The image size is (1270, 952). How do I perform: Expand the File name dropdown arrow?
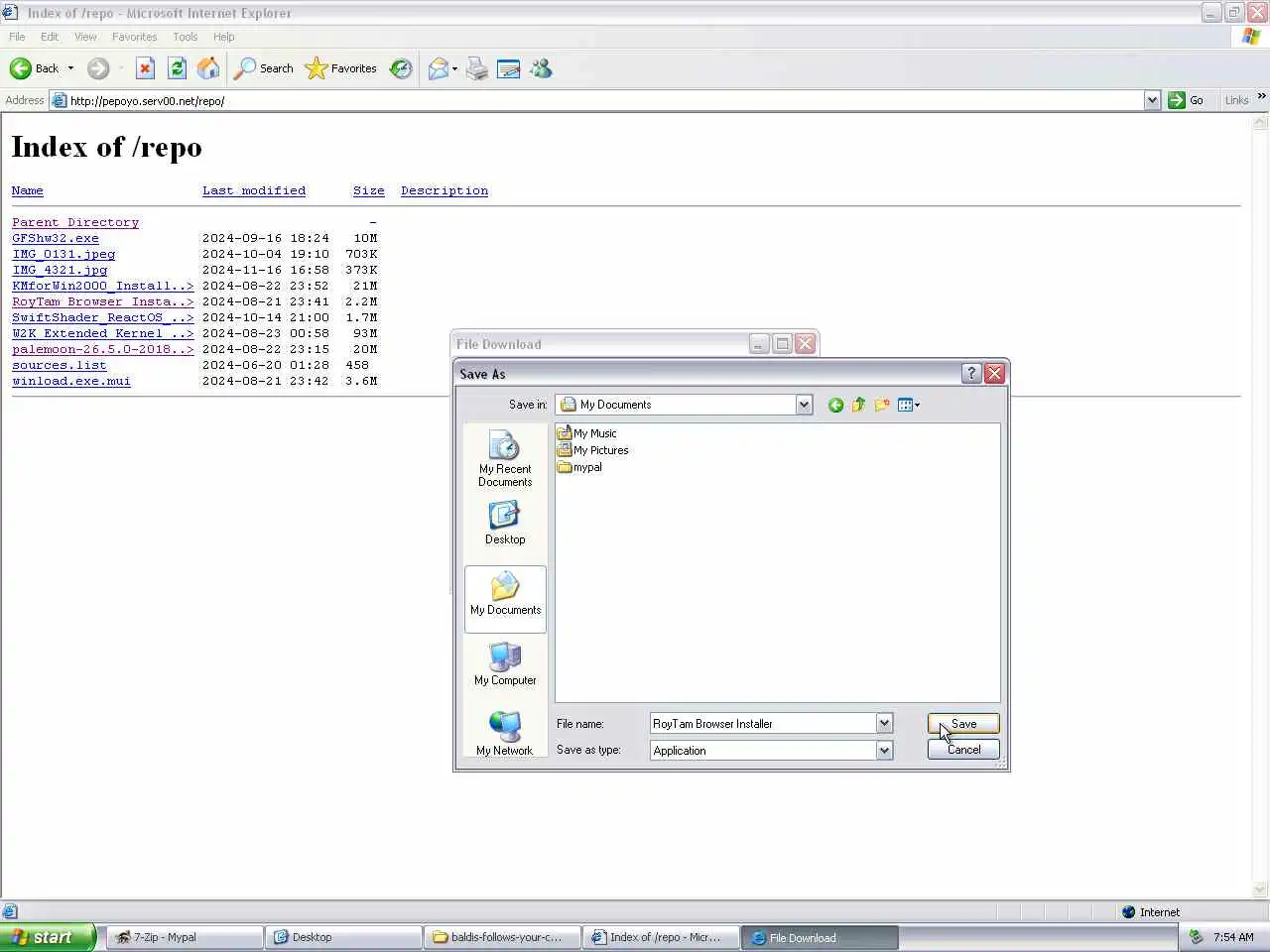[x=884, y=723]
